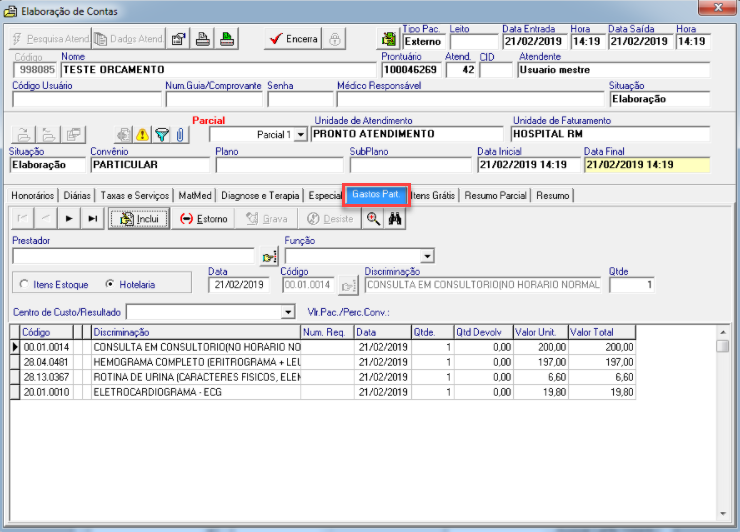Image resolution: width=740 pixels, height=532 pixels.
Task: Open the Taxas e Serviços tab
Action: click(135, 195)
